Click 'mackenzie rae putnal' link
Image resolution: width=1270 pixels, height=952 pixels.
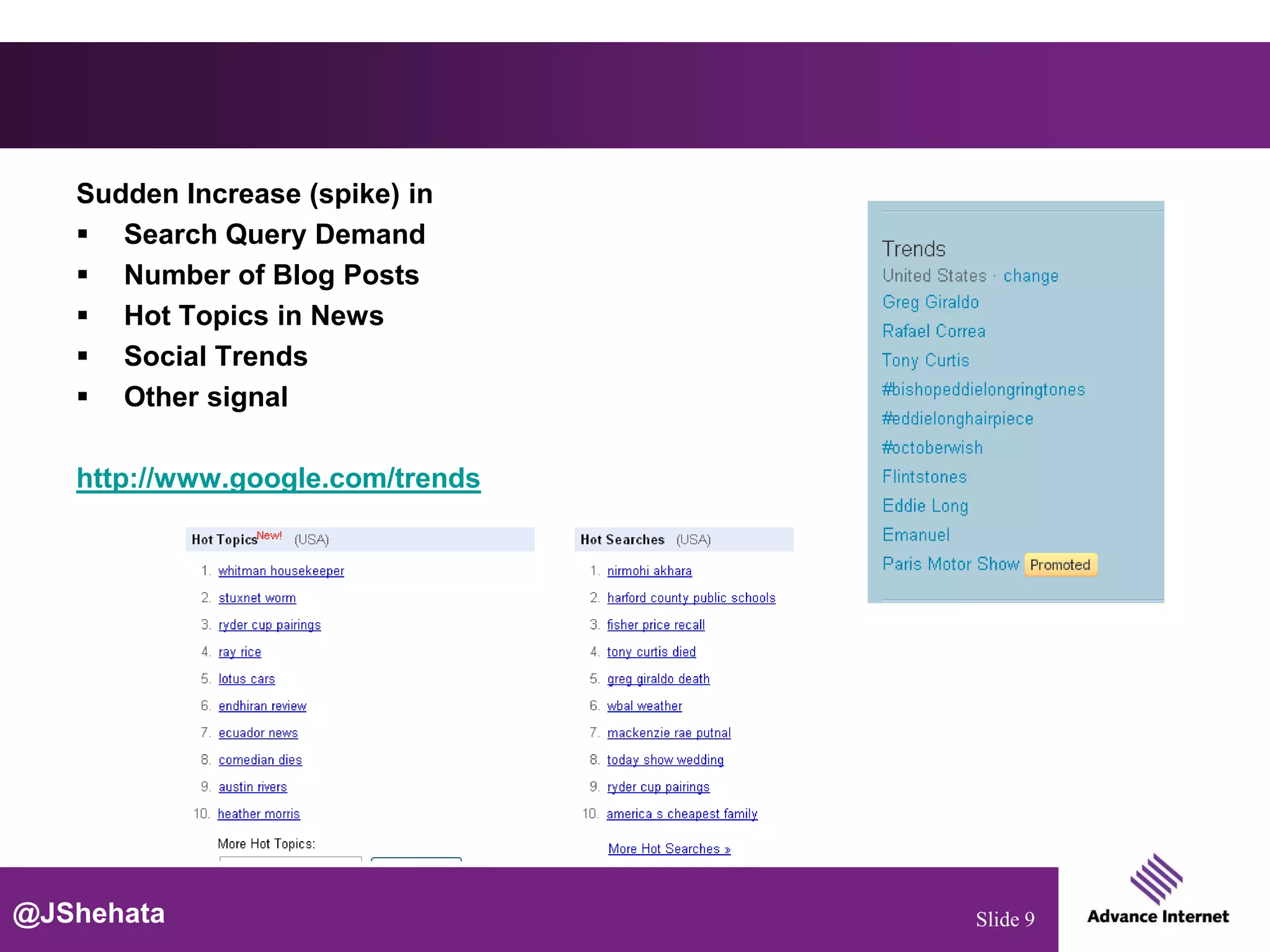point(669,733)
